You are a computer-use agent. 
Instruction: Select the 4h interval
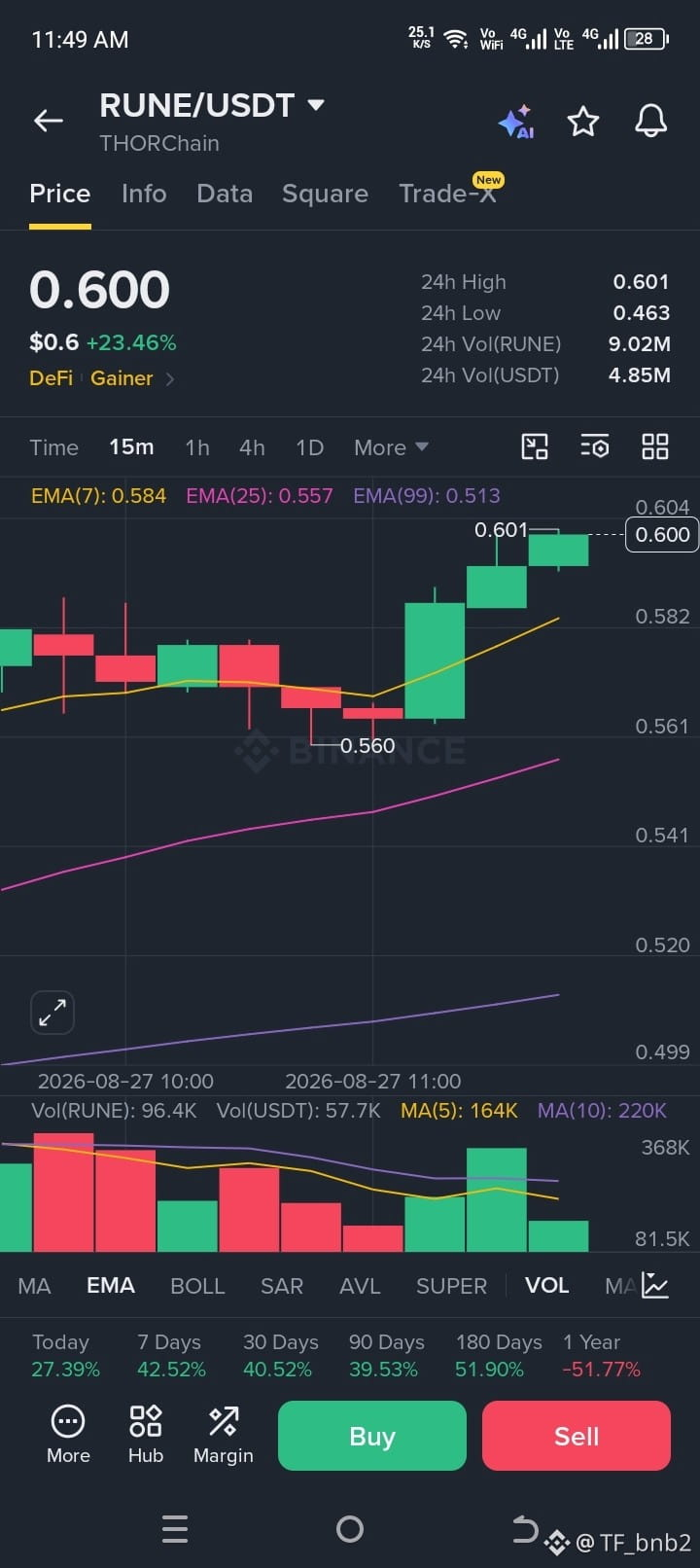(x=252, y=447)
